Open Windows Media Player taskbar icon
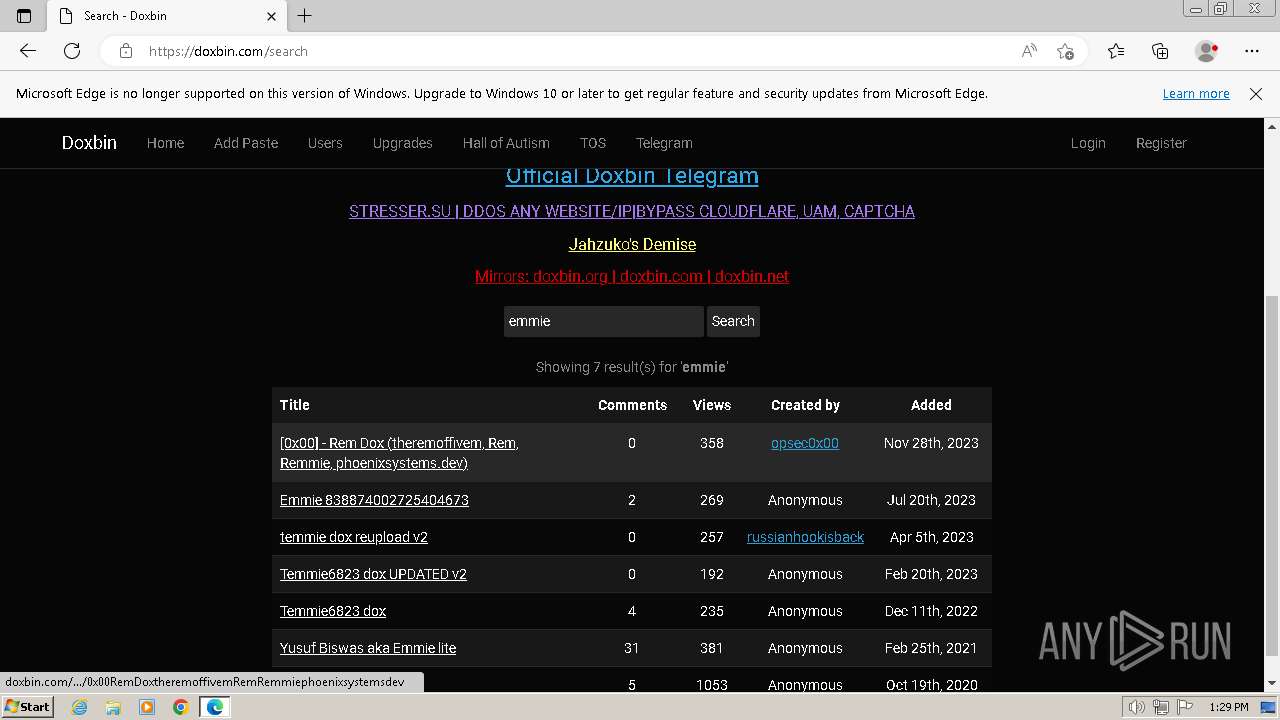 pyautogui.click(x=147, y=707)
